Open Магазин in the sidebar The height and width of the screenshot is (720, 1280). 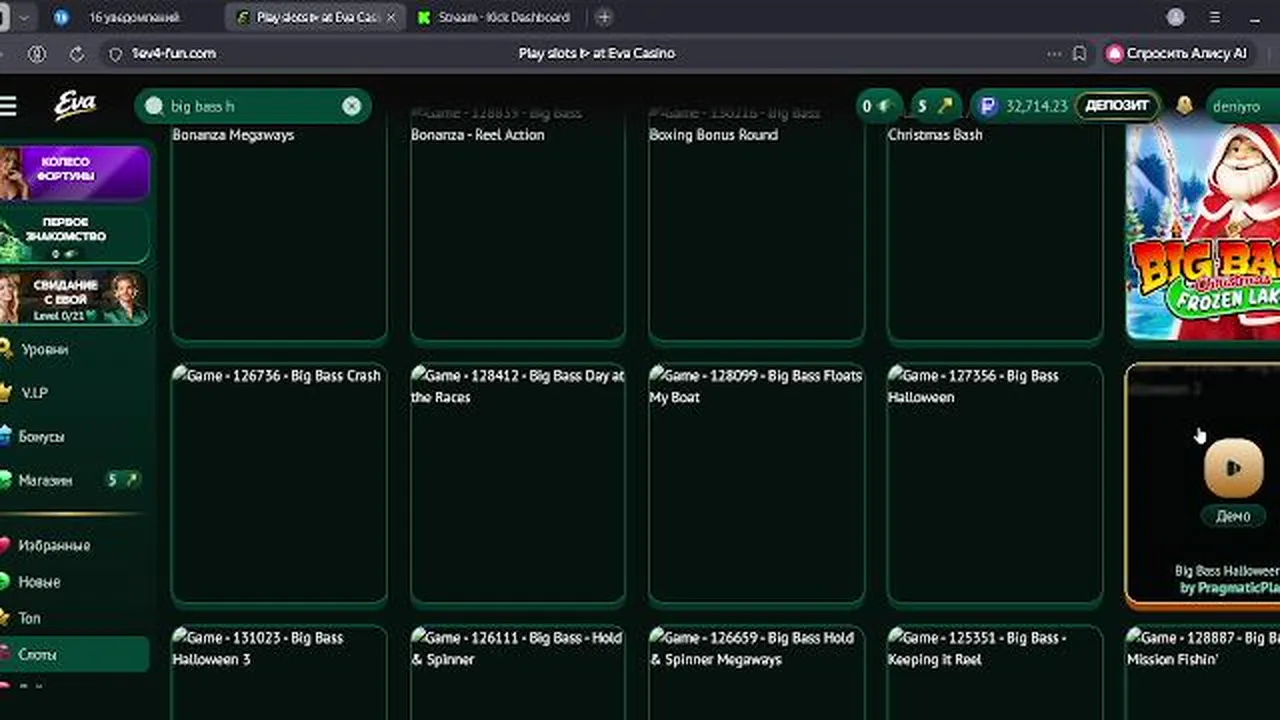pyautogui.click(x=45, y=480)
